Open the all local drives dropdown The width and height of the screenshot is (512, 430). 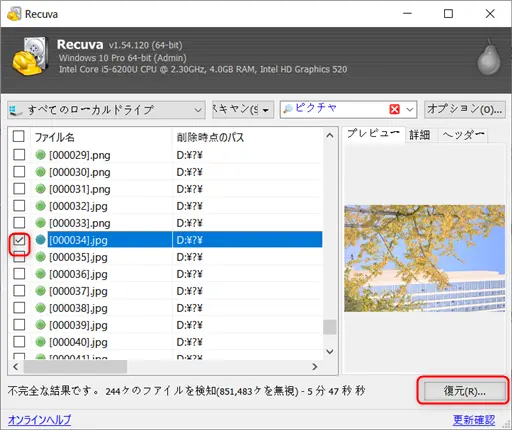[106, 110]
